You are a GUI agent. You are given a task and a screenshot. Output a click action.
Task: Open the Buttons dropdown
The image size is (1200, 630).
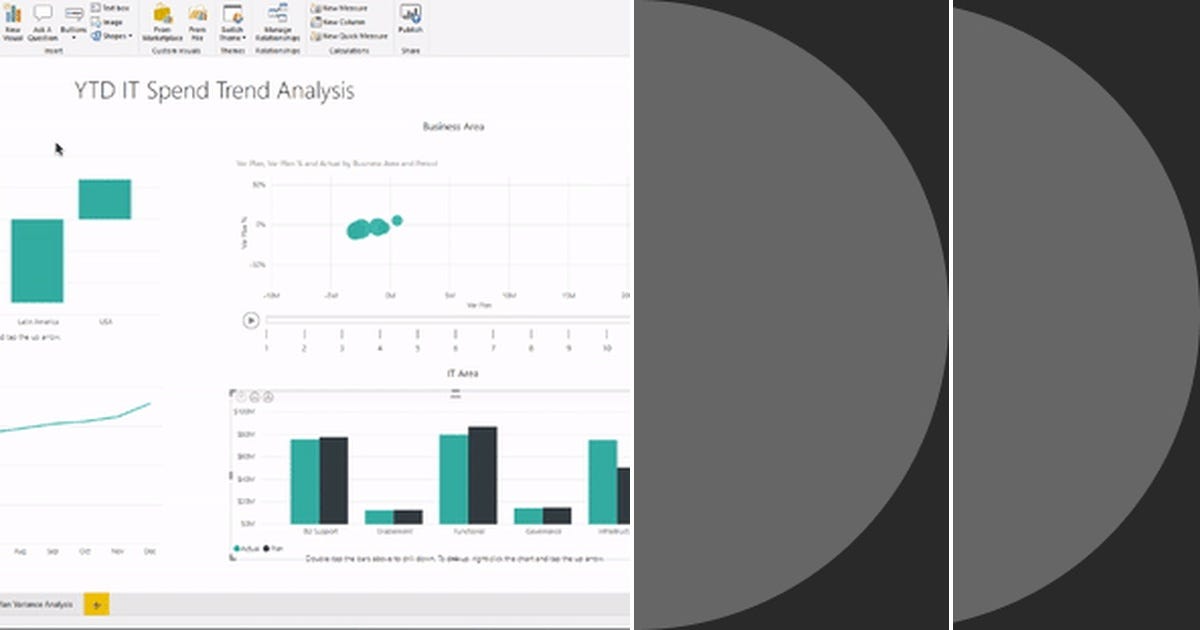[73, 20]
